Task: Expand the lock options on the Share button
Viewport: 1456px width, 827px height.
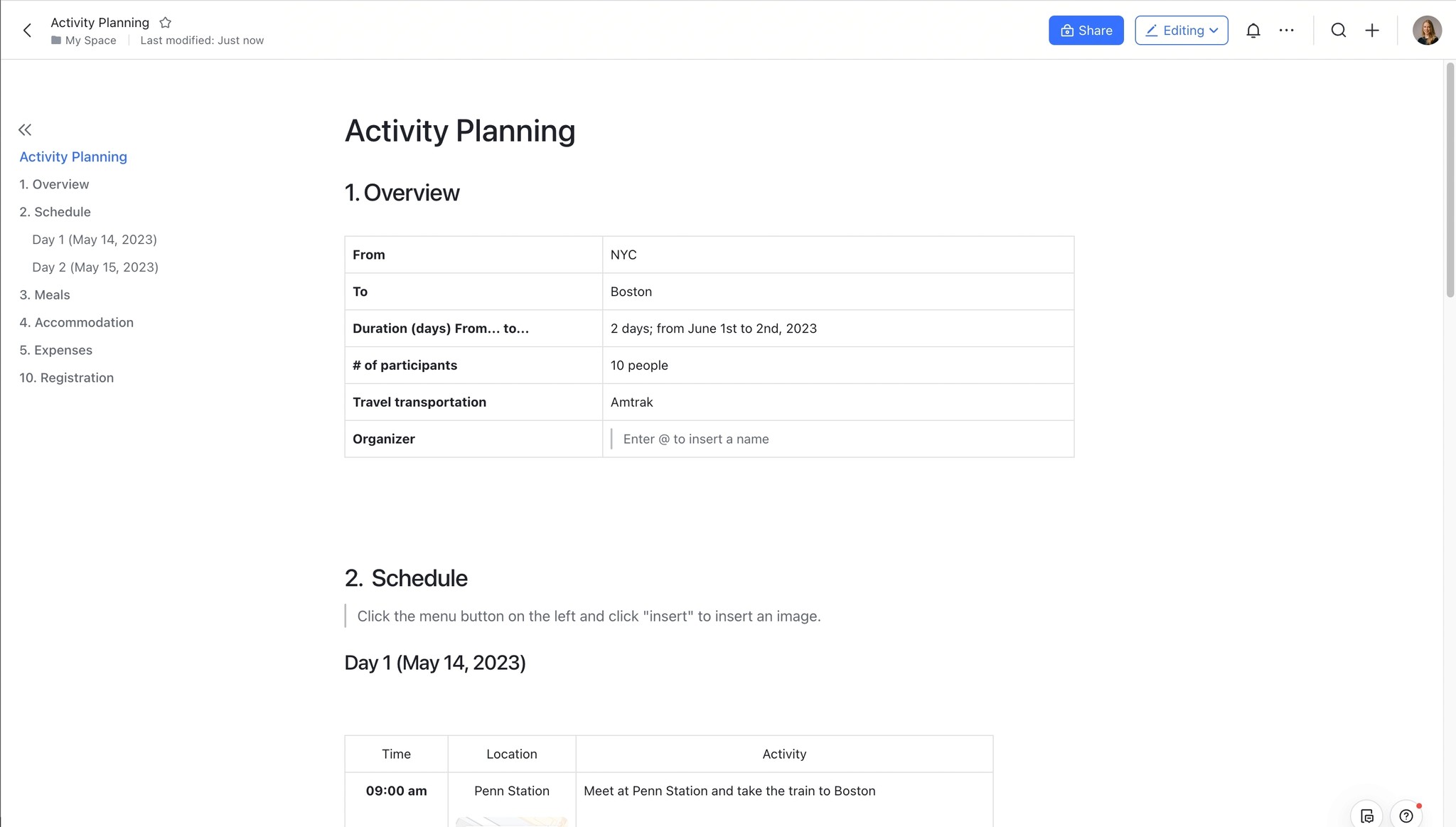Action: pyautogui.click(x=1066, y=30)
